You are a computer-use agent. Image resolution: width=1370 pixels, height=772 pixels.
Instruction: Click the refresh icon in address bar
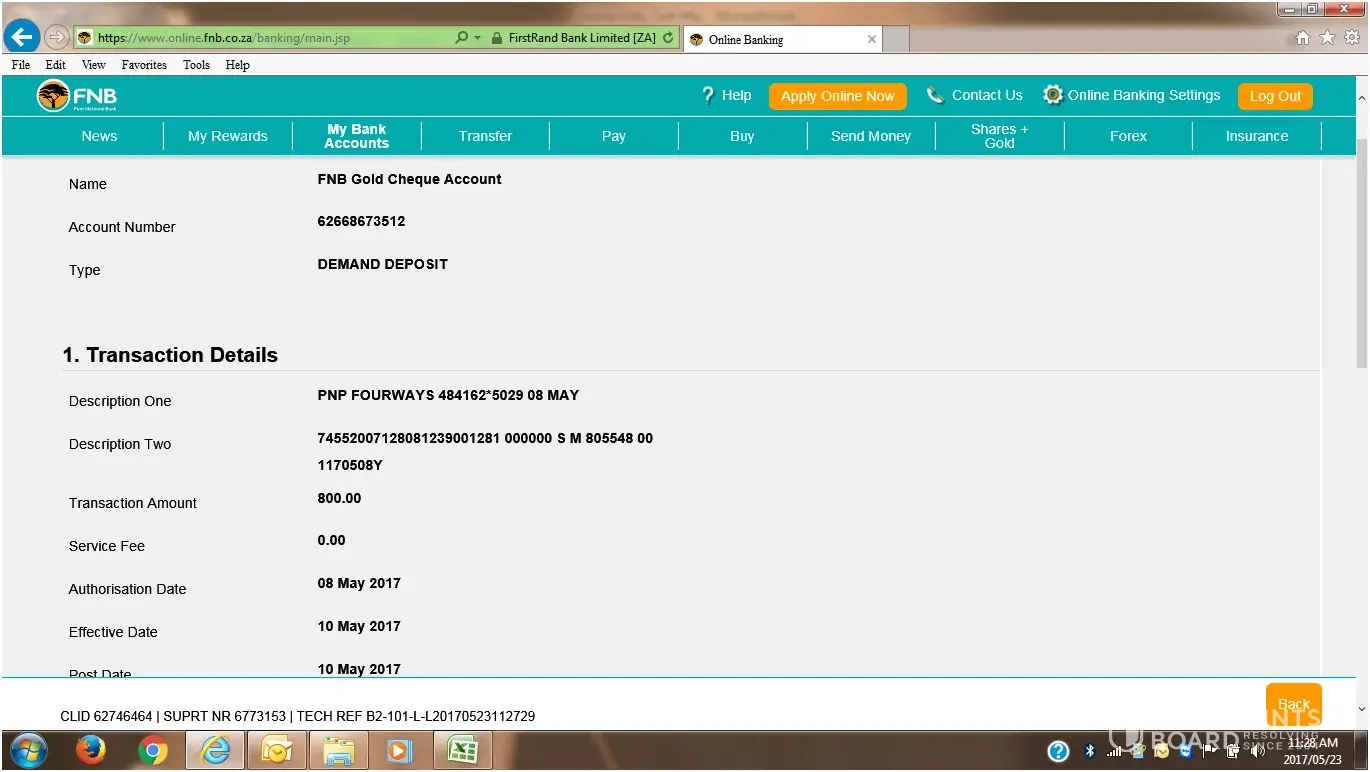668,38
